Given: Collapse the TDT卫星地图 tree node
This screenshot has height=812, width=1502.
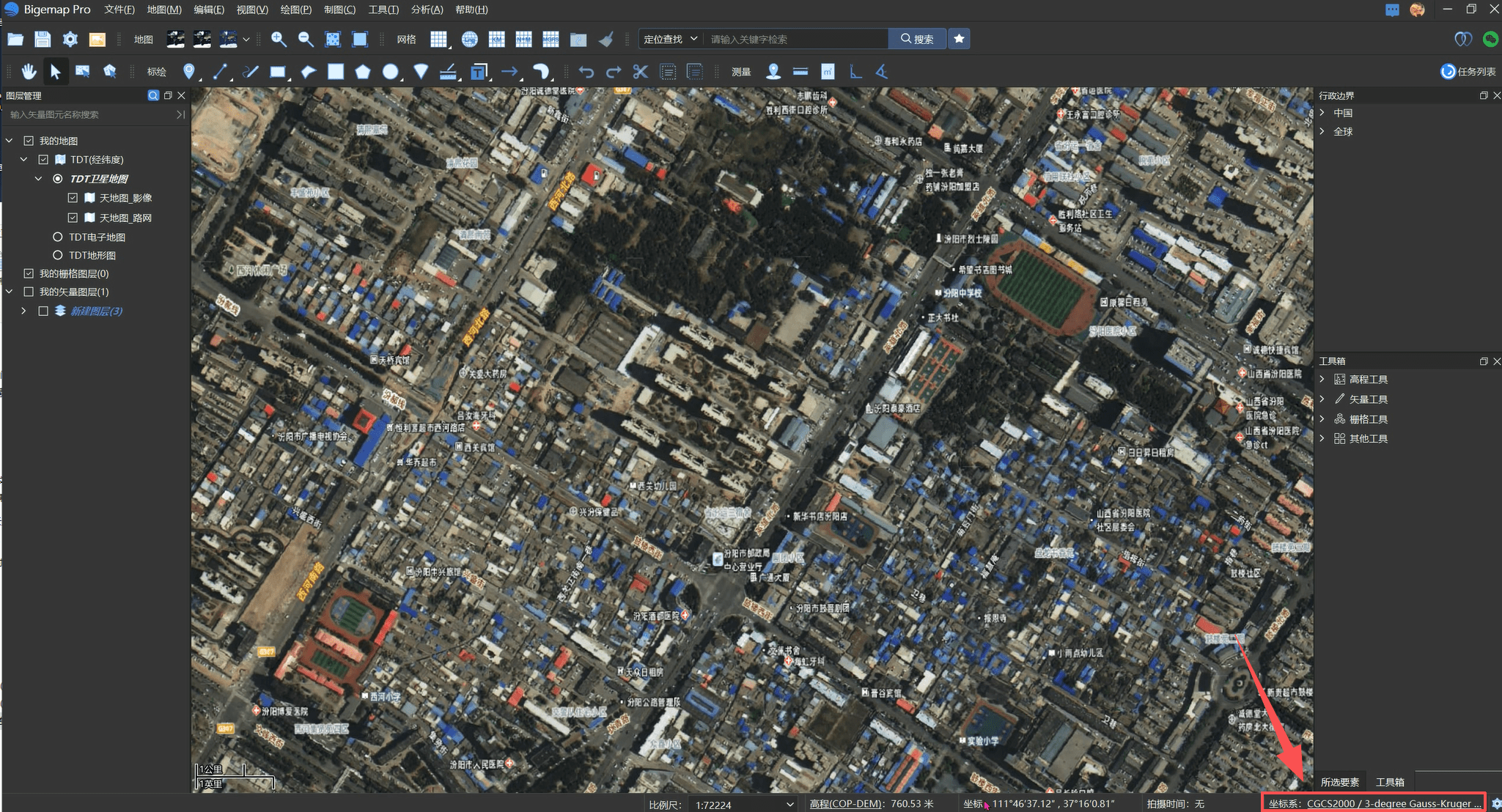Looking at the screenshot, I should [39, 179].
